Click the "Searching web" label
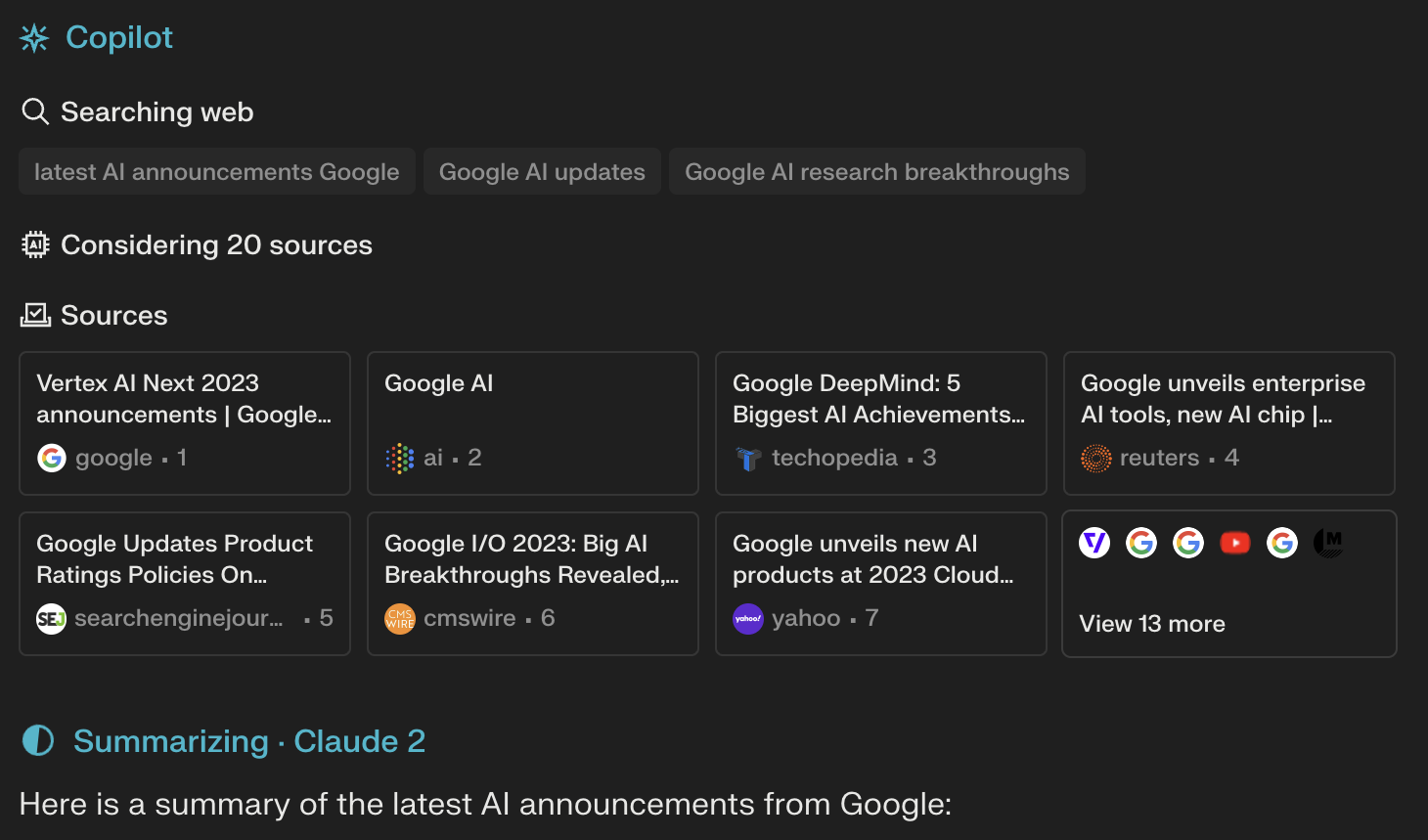 click(157, 112)
